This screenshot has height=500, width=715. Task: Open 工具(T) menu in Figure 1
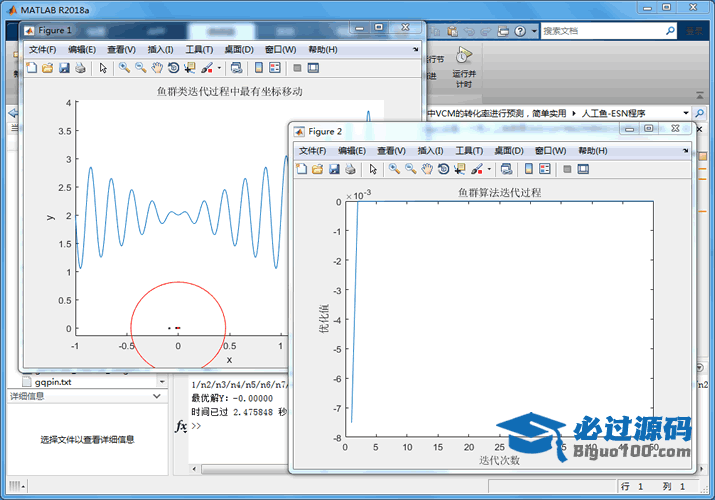point(199,49)
